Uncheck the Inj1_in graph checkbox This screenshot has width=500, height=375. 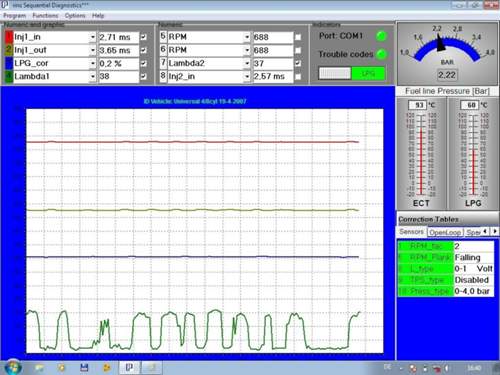pos(144,37)
